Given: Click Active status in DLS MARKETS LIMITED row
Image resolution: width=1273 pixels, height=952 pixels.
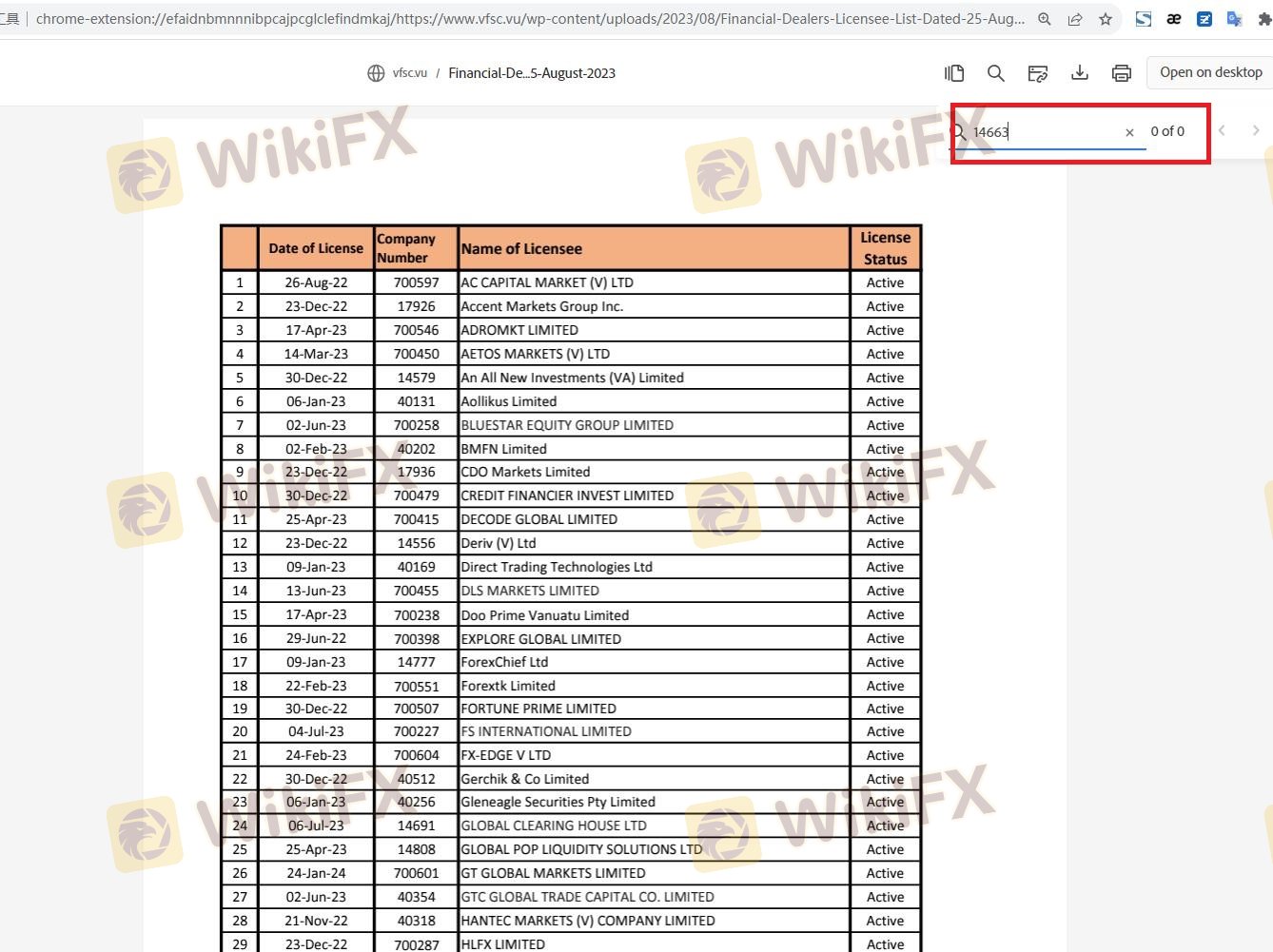Looking at the screenshot, I should [885, 591].
